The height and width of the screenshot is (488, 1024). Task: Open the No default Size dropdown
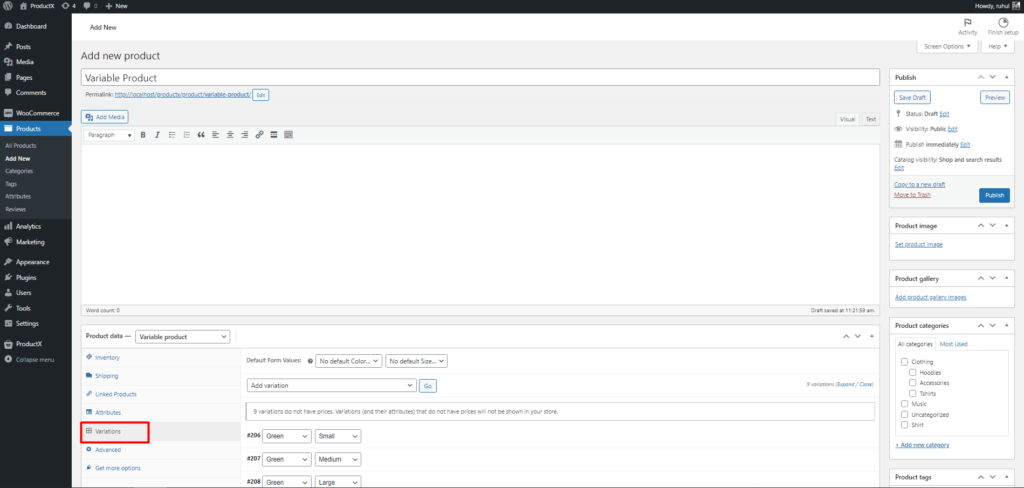[416, 361]
